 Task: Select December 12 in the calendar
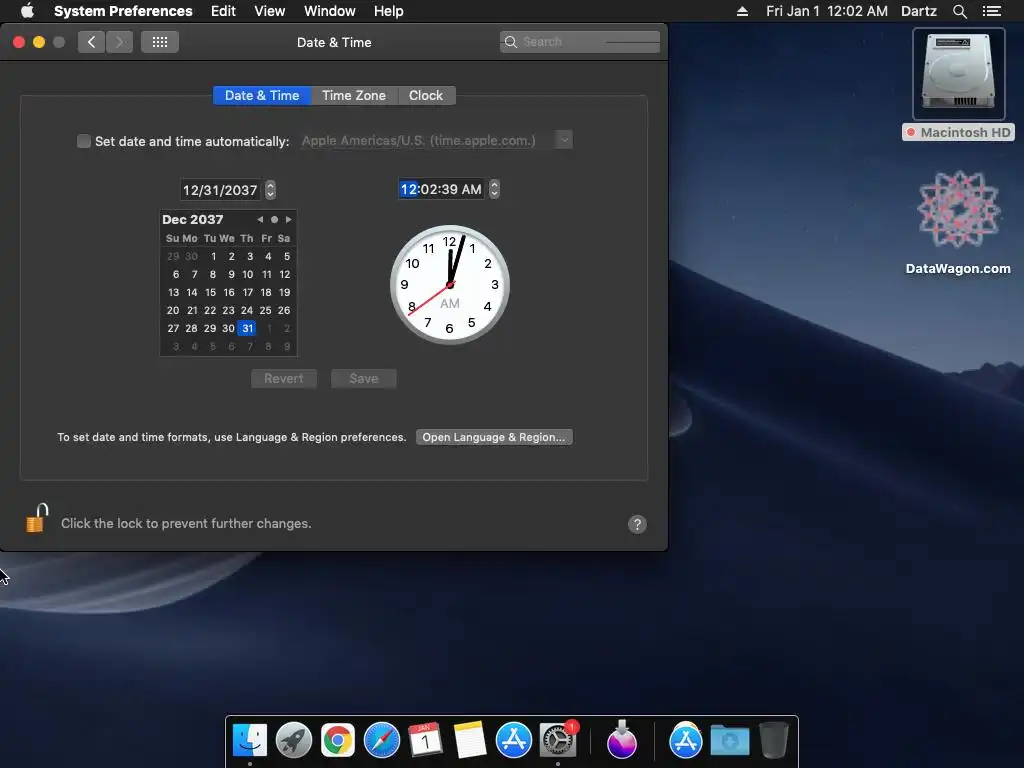[285, 274]
